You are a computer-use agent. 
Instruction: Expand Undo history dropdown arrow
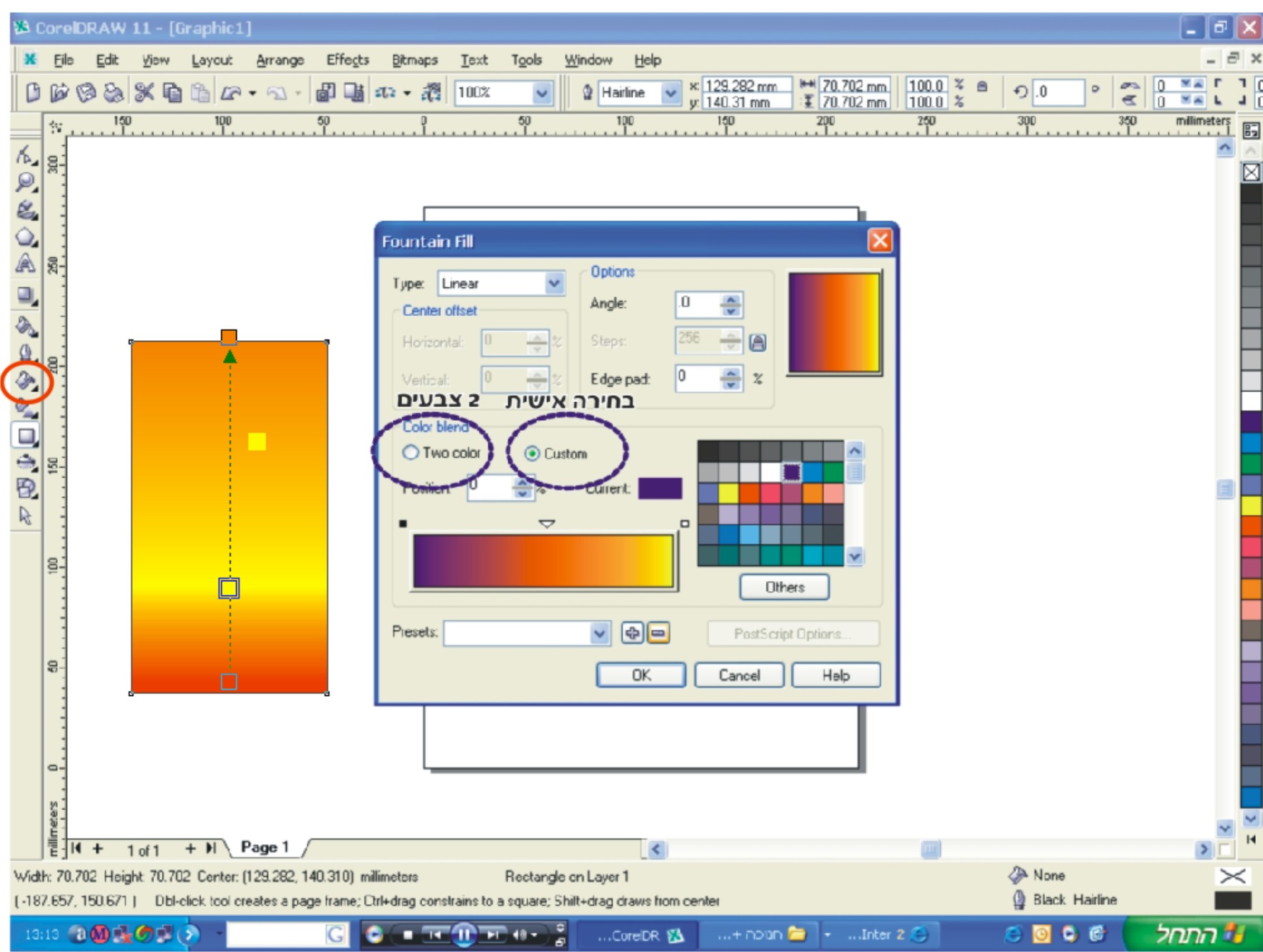[x=252, y=93]
